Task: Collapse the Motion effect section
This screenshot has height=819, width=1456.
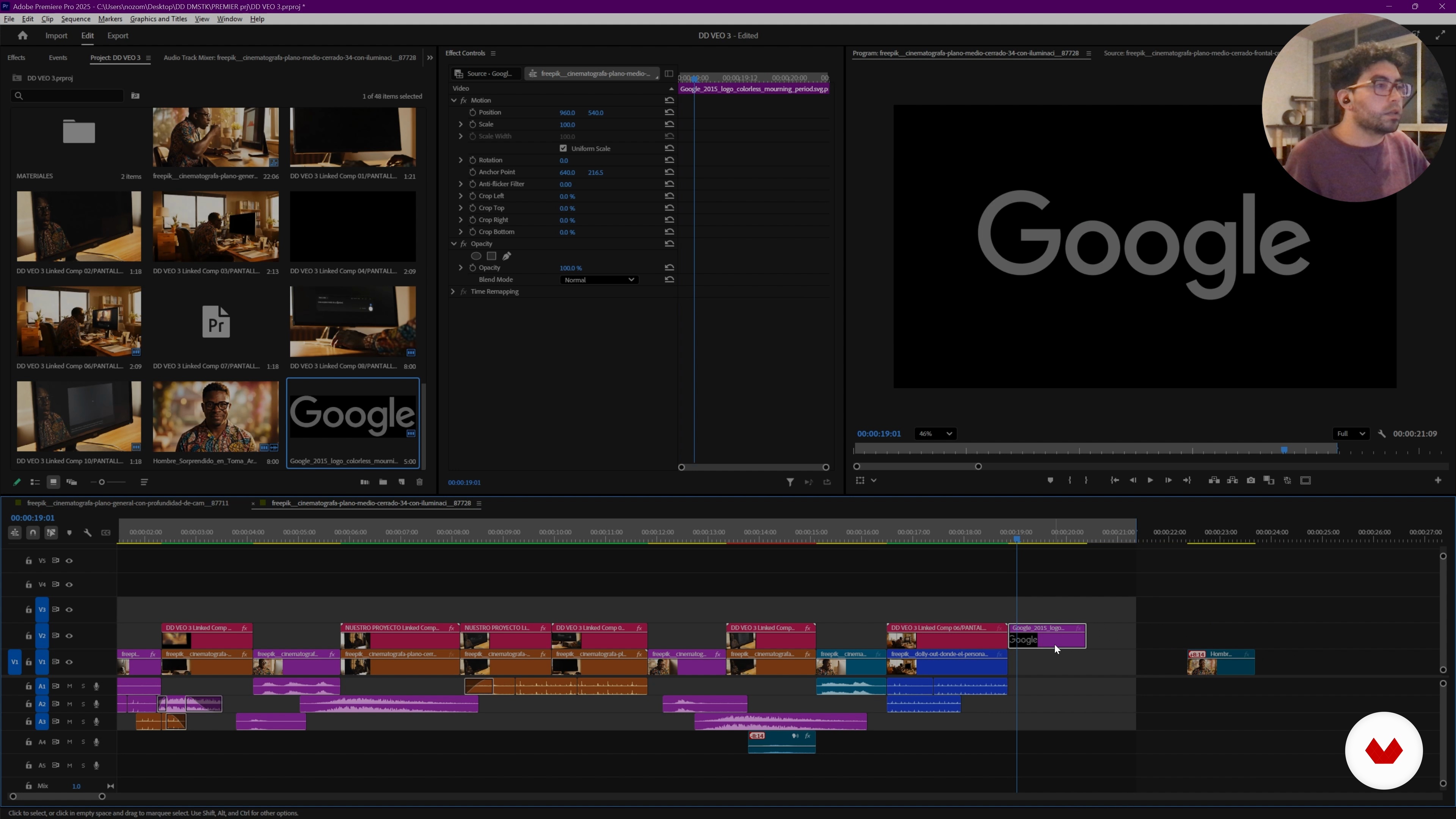Action: (454, 100)
